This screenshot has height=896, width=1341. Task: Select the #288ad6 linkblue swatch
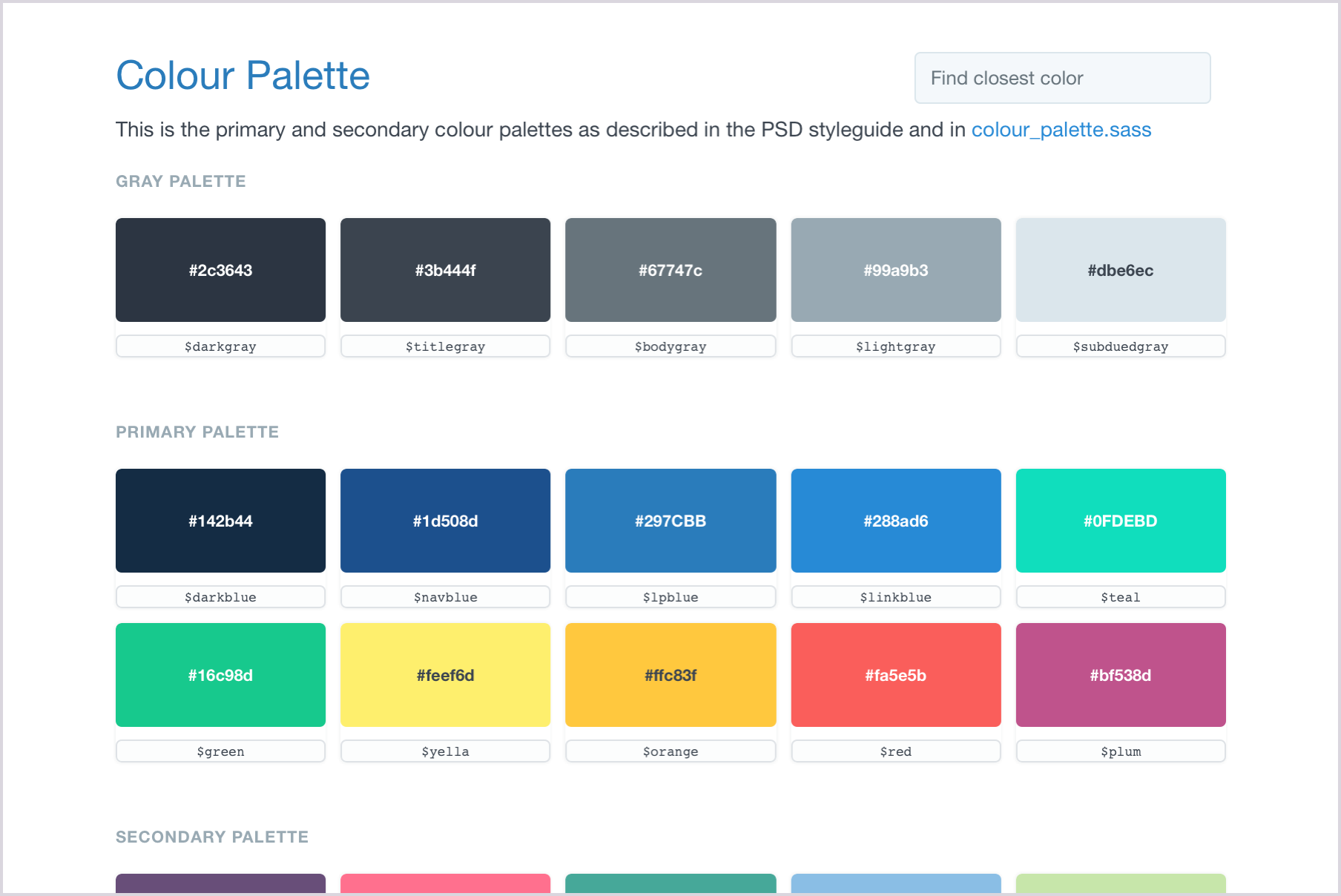pyautogui.click(x=896, y=521)
